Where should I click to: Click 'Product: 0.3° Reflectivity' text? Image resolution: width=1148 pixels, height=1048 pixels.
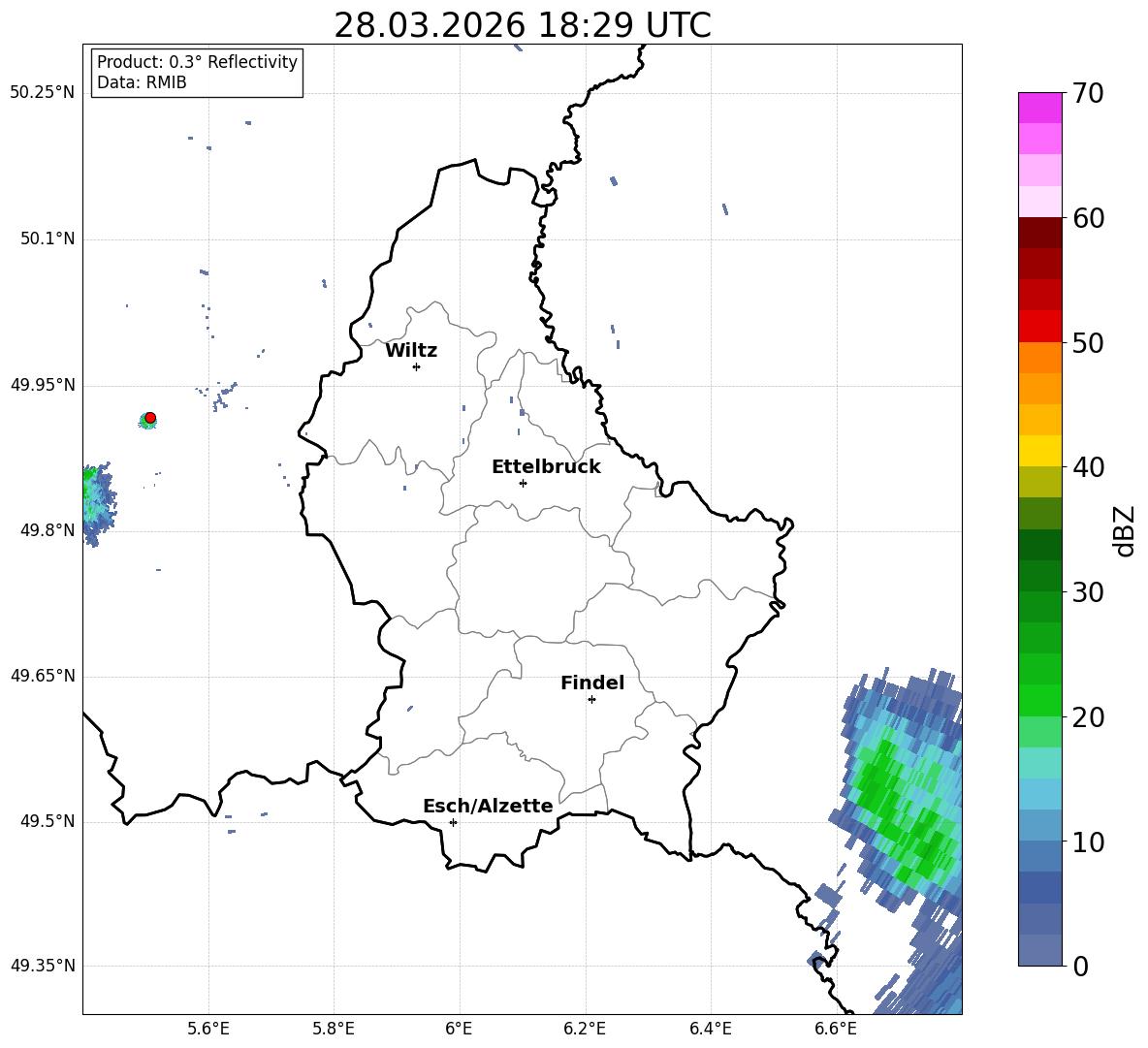click(x=197, y=62)
